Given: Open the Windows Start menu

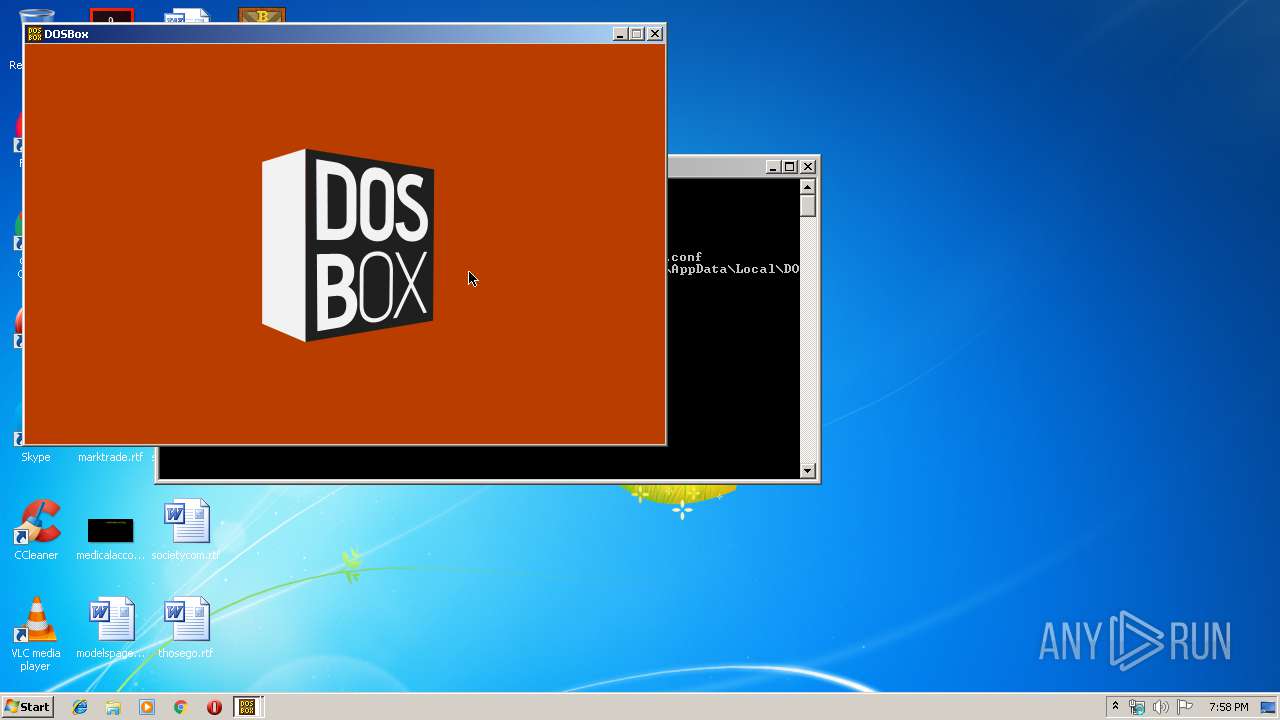Looking at the screenshot, I should click(x=28, y=707).
